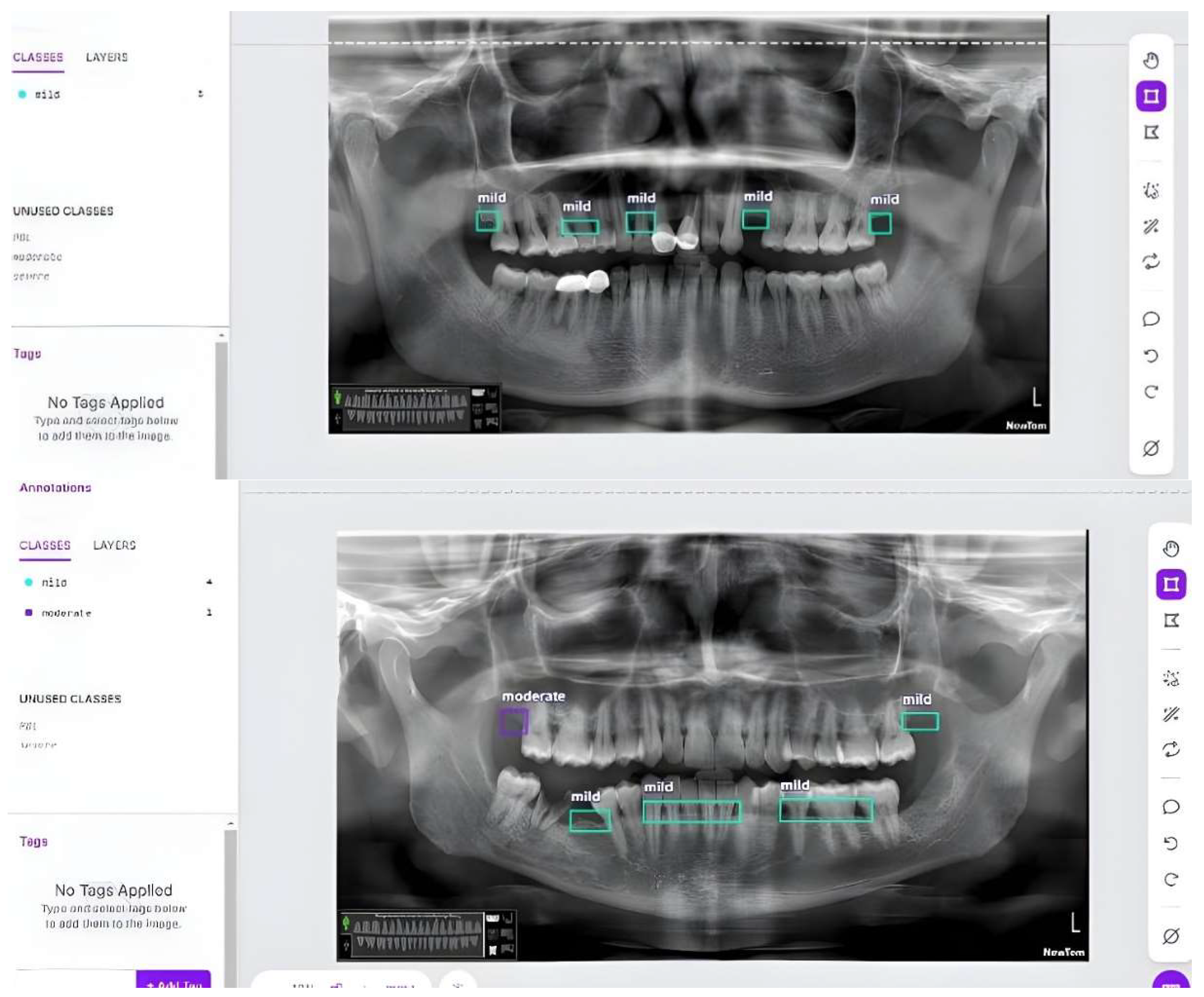Viewport: 1204px width, 997px height.
Task: Click the cyan mild color dot in upper panel
Action: [22, 94]
